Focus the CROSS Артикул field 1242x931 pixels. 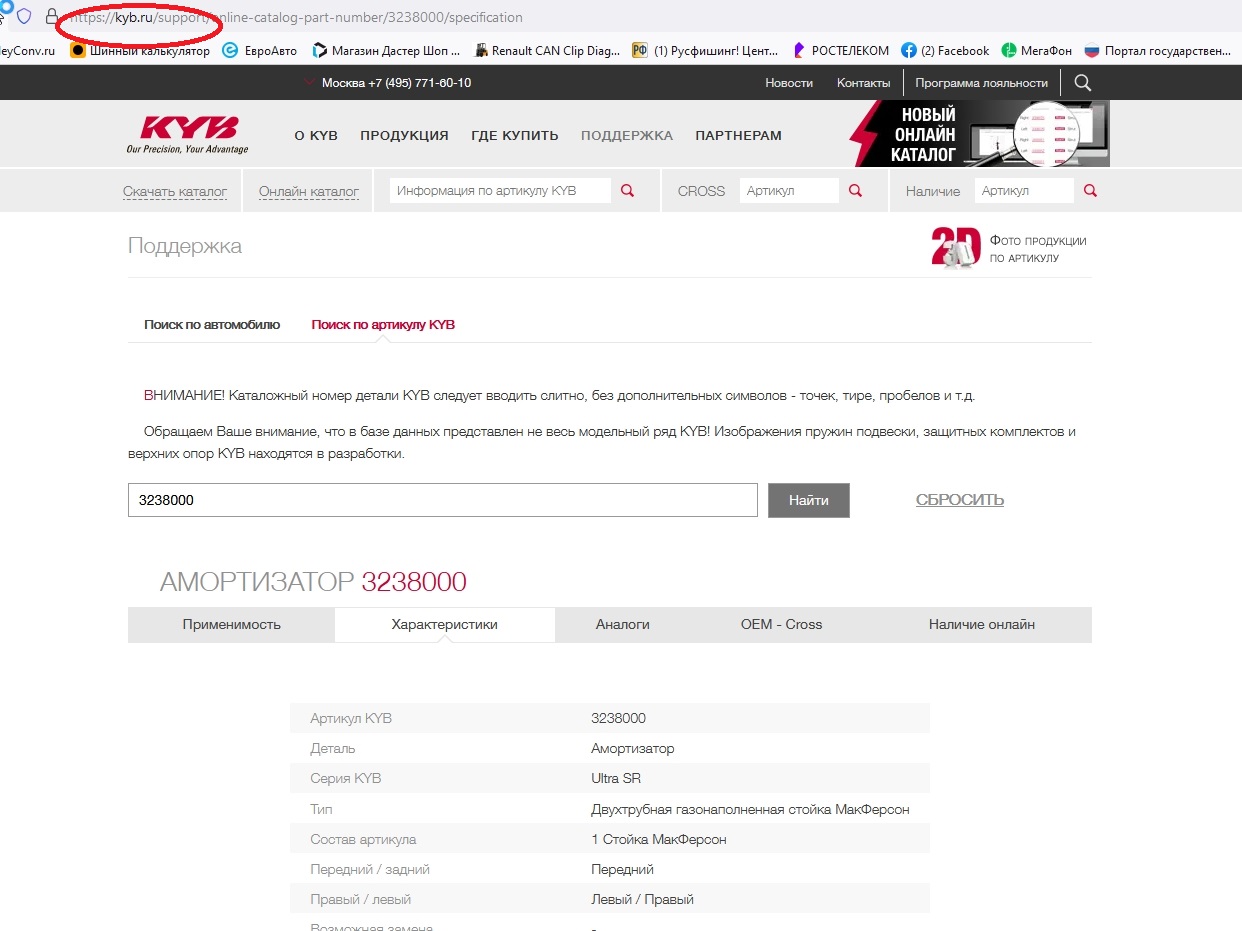[x=789, y=191]
